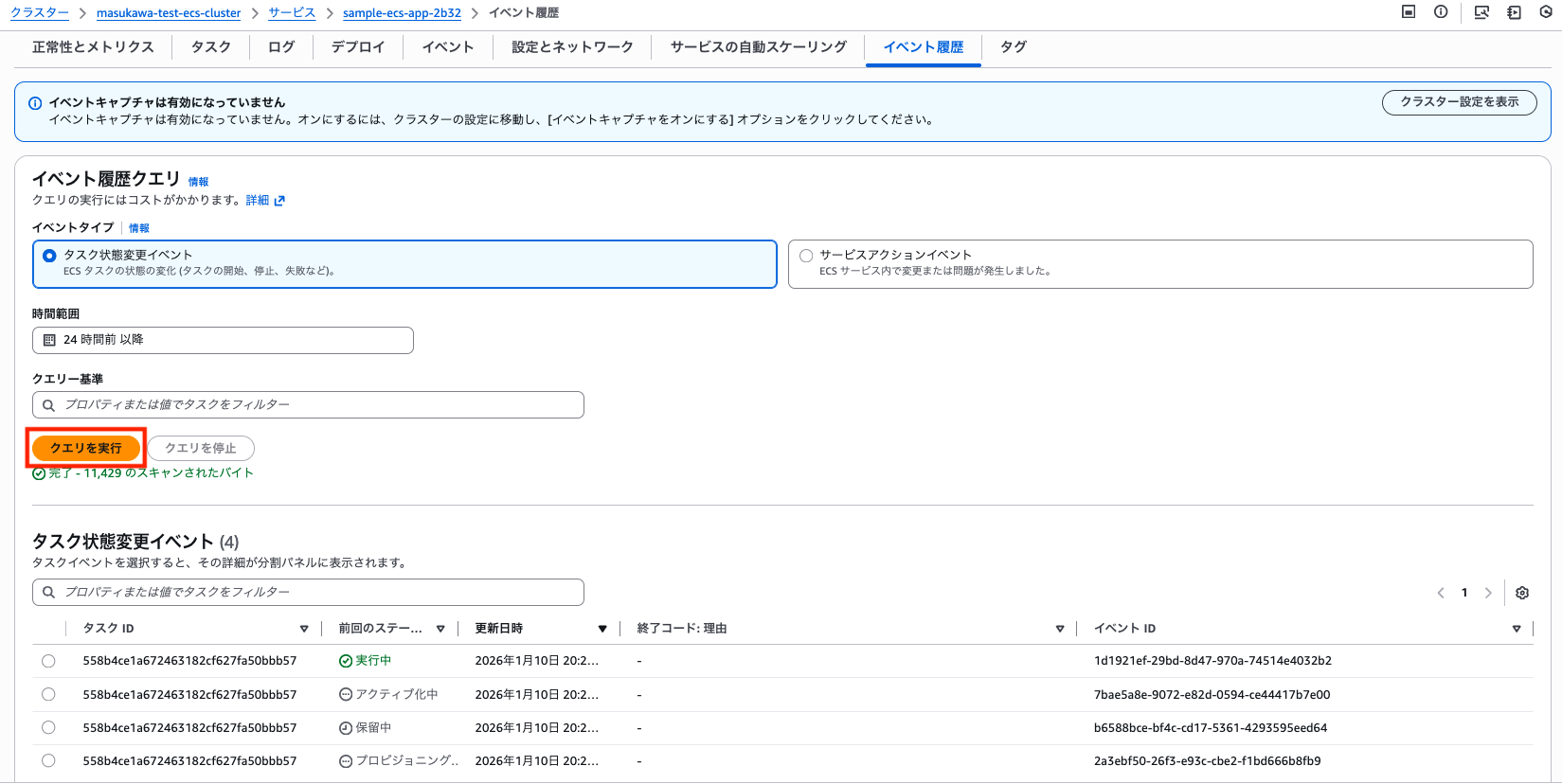Open the tutorial notebook play icon
This screenshot has width=1562, height=784.
[x=1514, y=12]
